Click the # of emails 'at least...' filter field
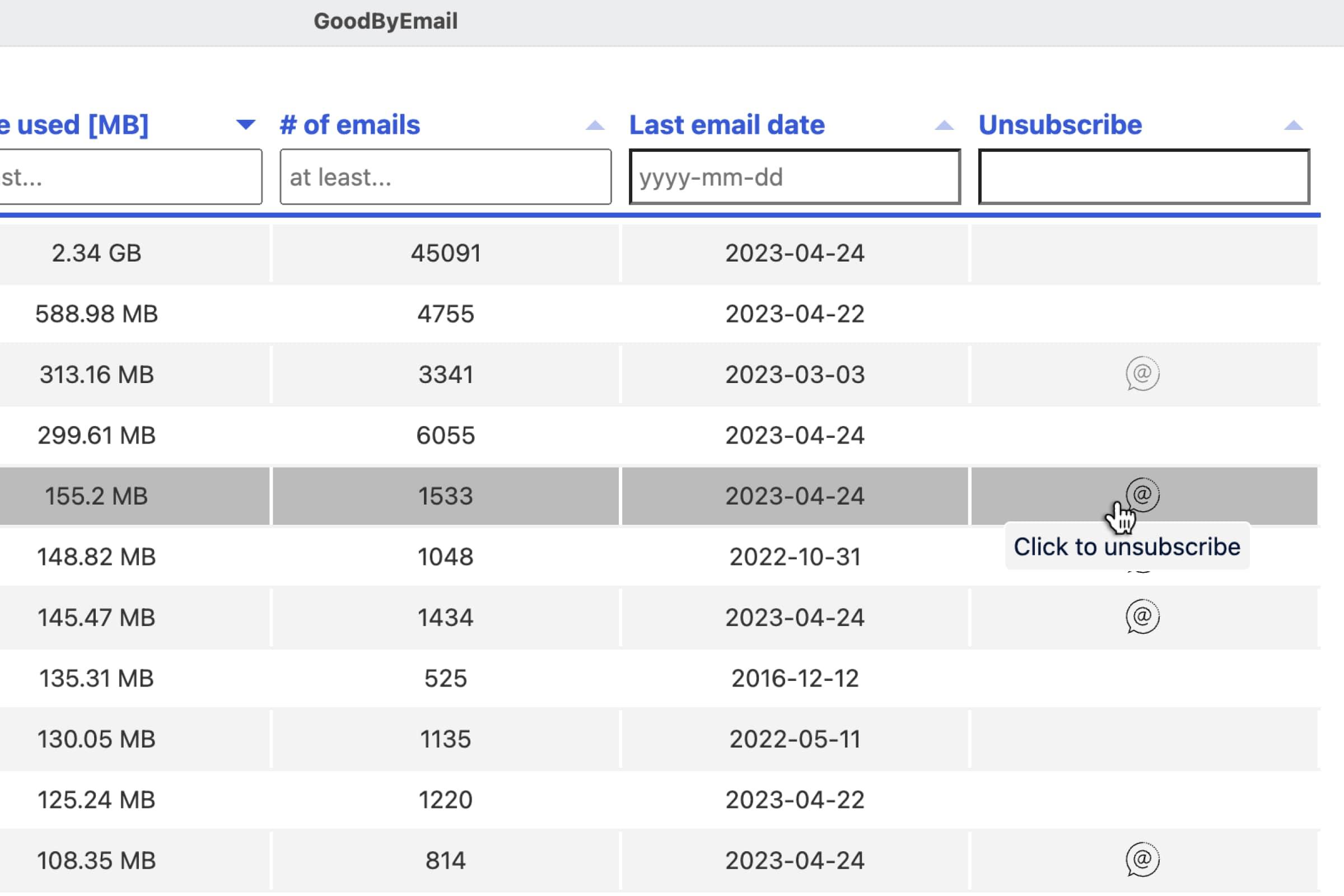The image size is (1344, 896). 446,177
